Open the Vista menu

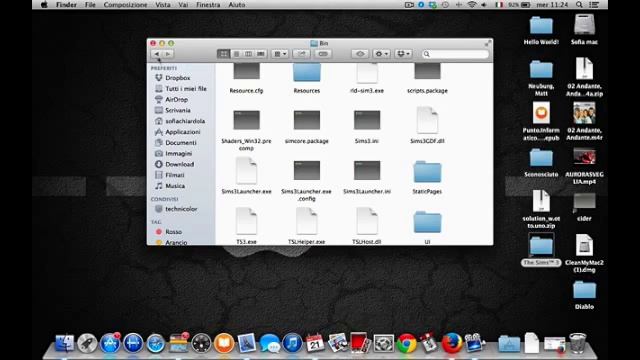162,5
